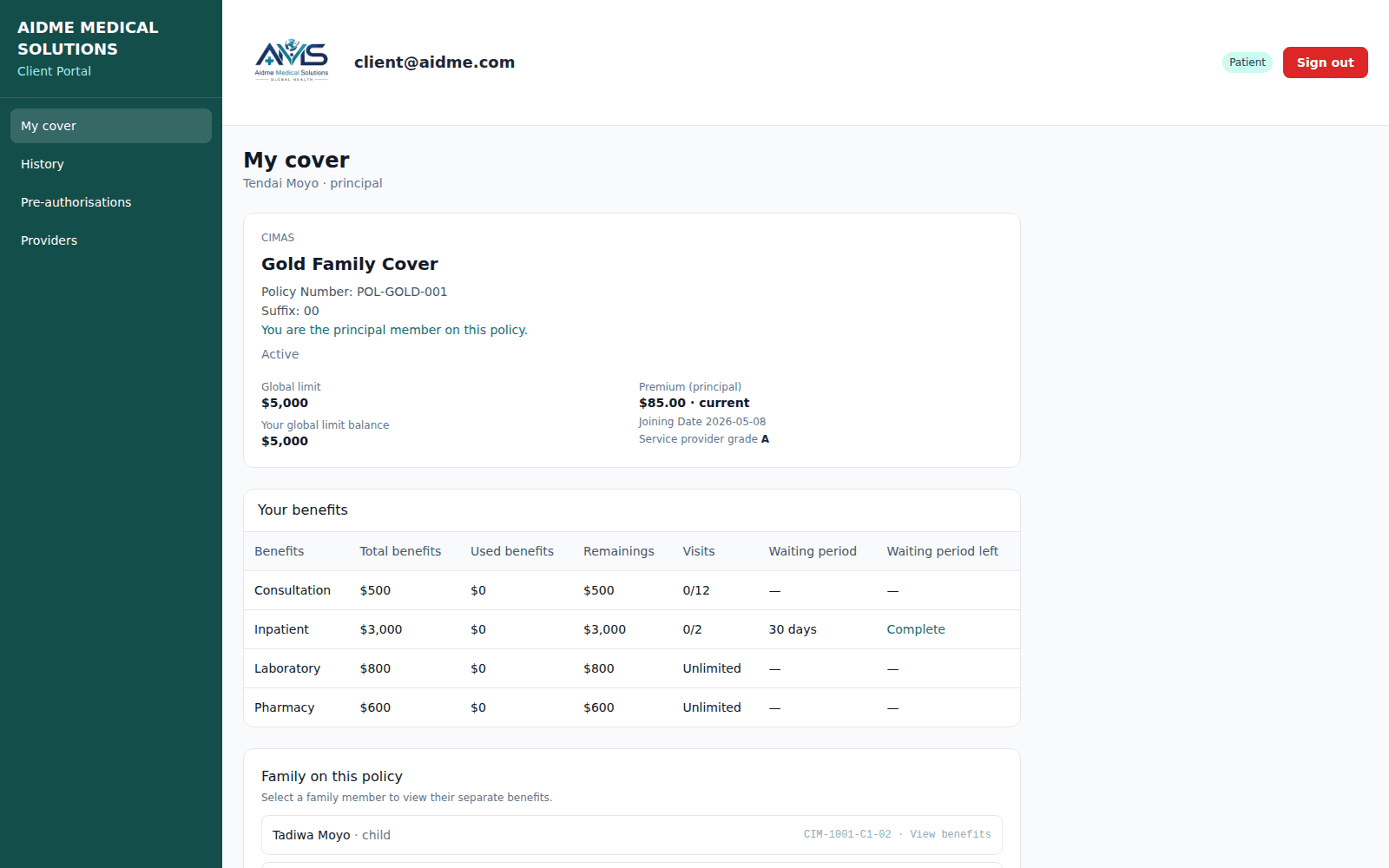
Task: Click the Used benefits column header
Action: click(x=512, y=551)
